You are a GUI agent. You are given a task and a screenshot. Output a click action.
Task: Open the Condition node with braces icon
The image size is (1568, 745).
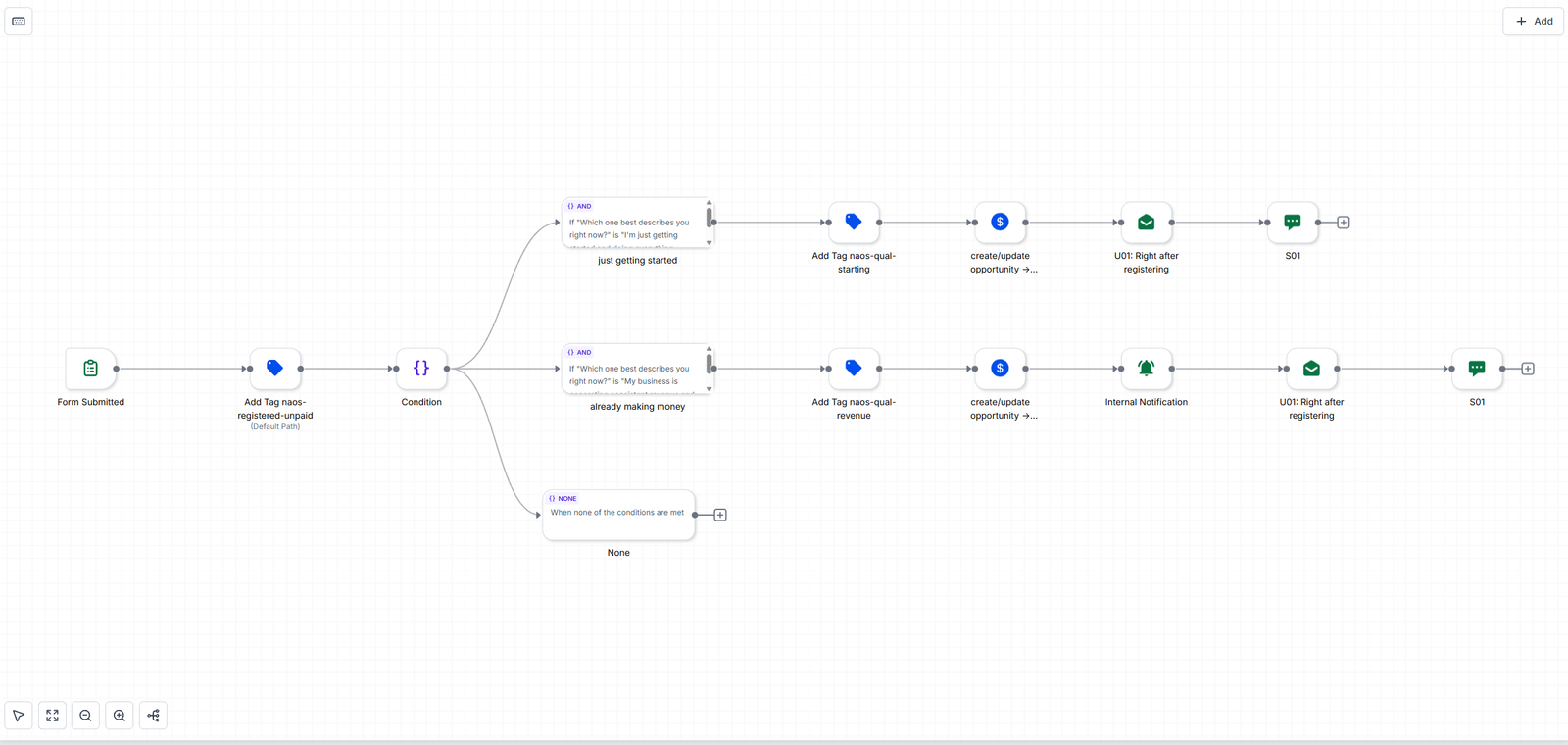click(421, 369)
